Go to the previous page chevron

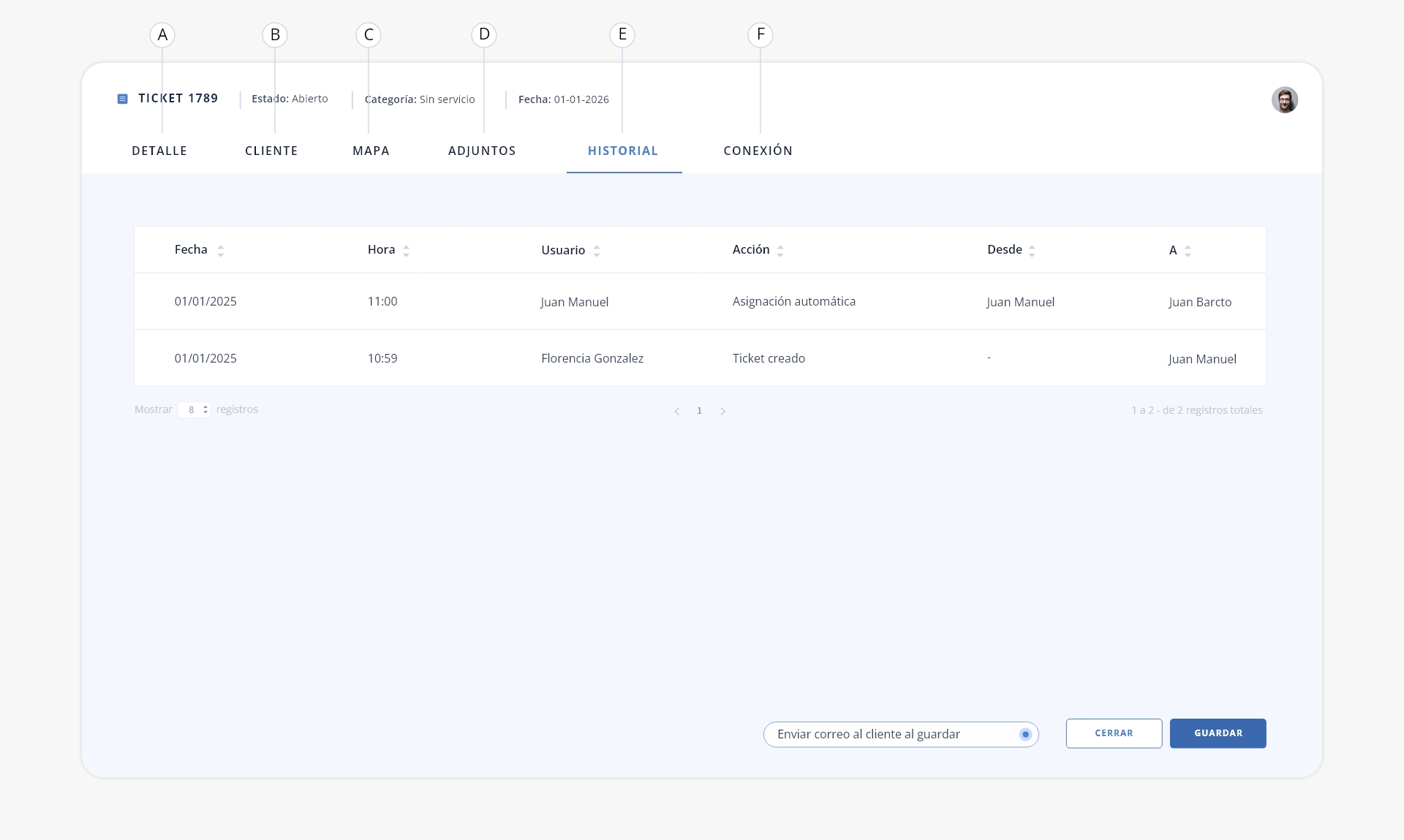pos(677,411)
